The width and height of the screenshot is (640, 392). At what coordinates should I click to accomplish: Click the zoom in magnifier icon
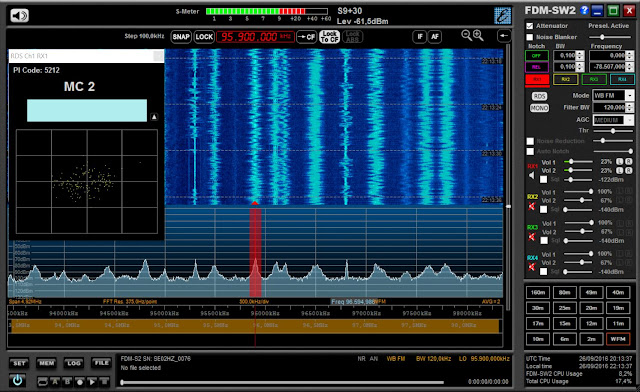point(478,36)
